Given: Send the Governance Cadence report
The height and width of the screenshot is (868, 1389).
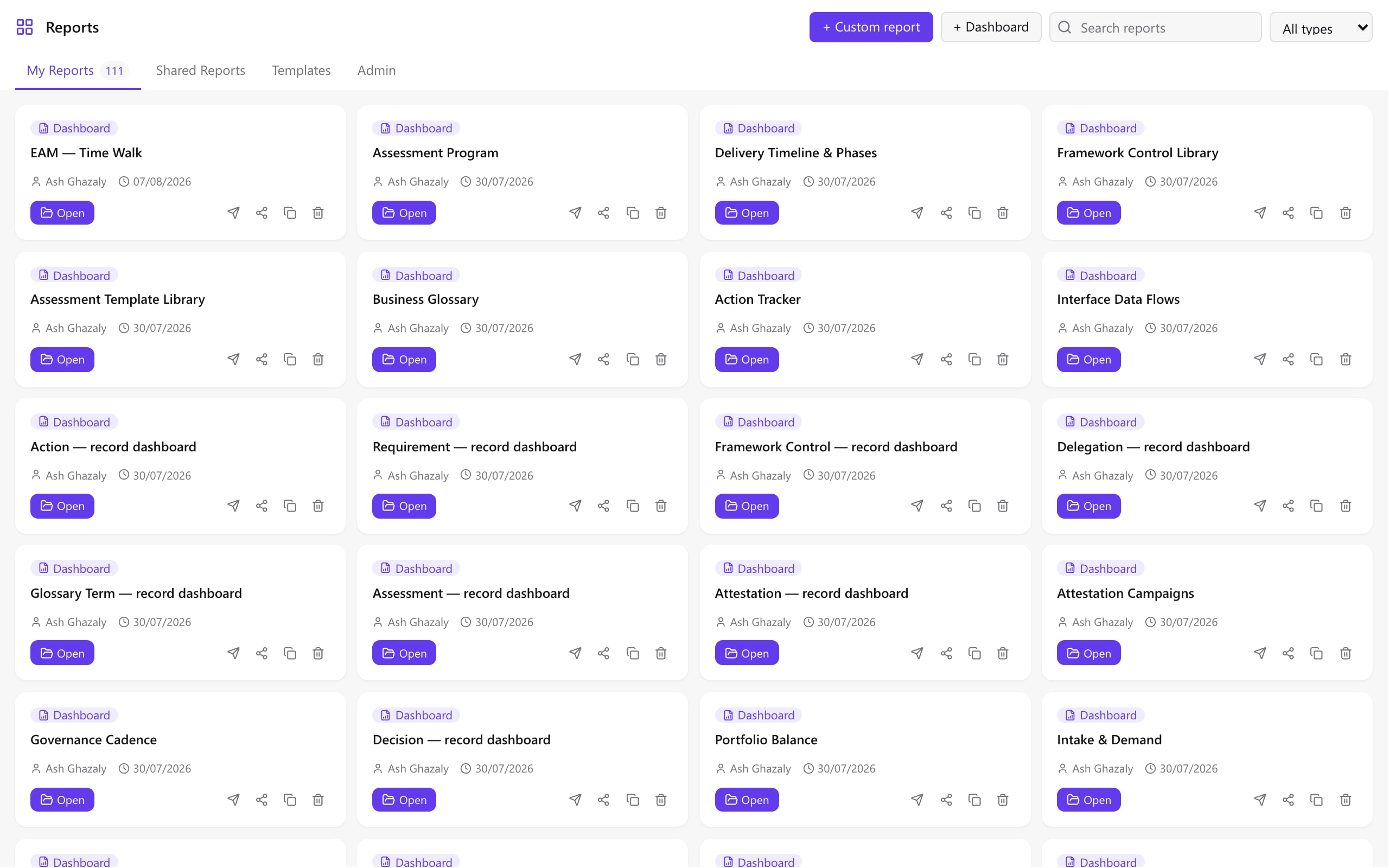Looking at the screenshot, I should coord(234,800).
